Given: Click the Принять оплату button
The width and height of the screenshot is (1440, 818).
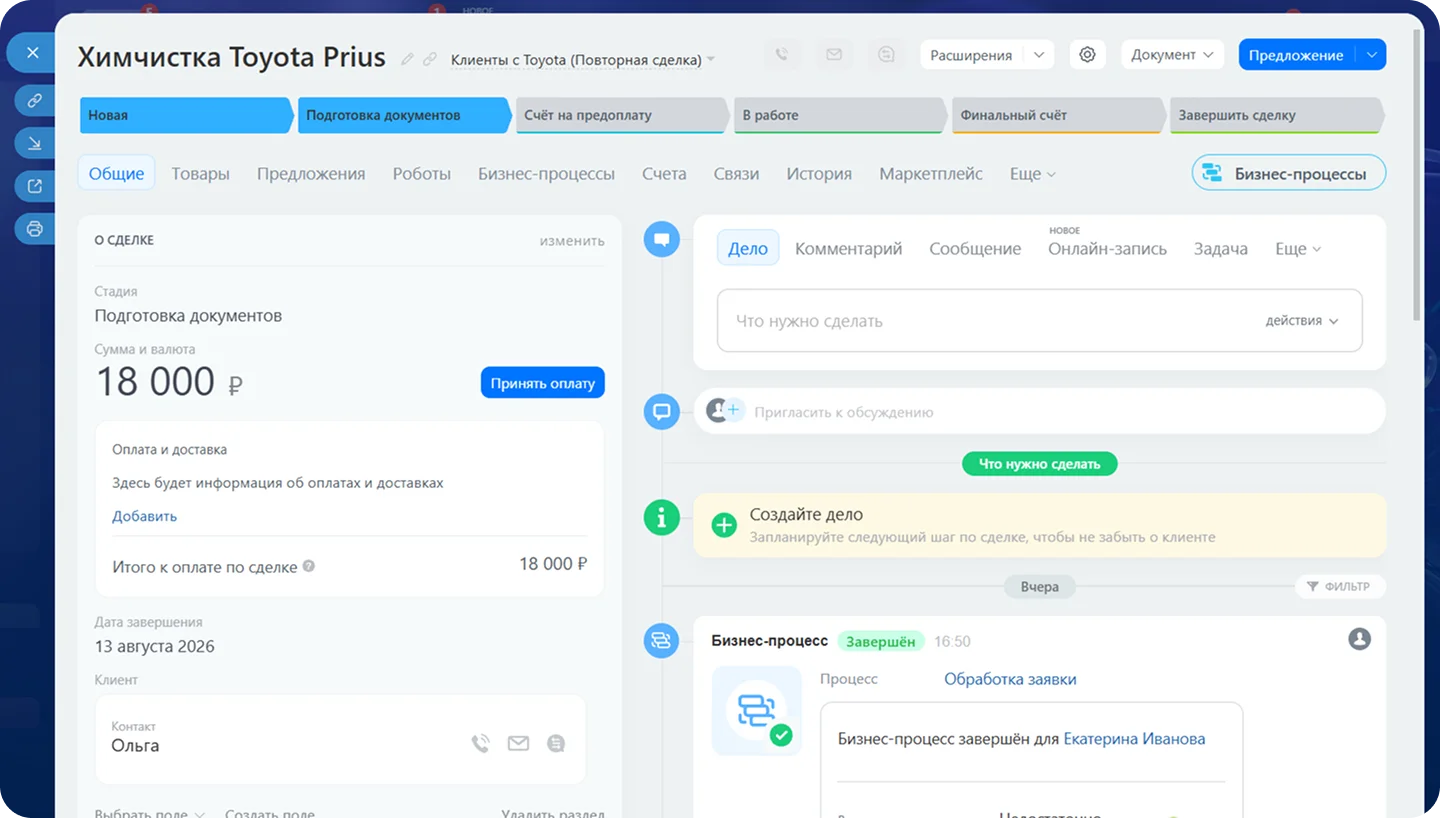Looking at the screenshot, I should tap(543, 383).
